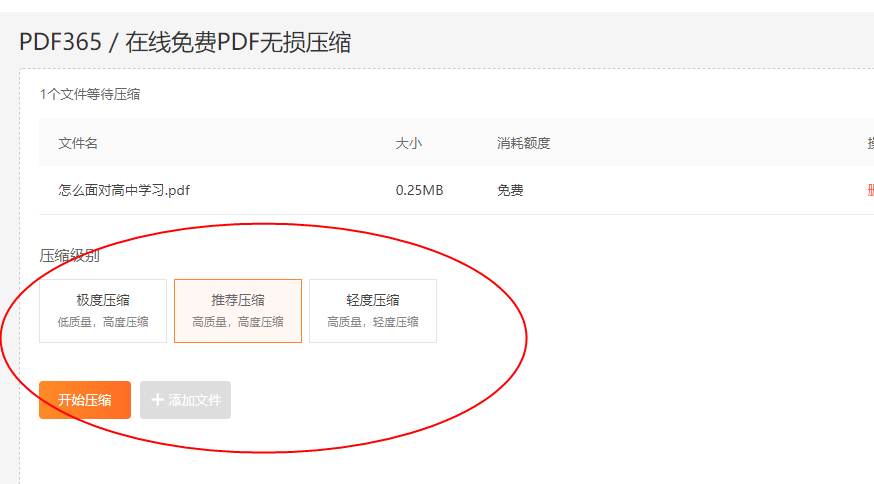Click the 大小 column header
Viewport: 874px width, 484px height.
click(x=409, y=143)
